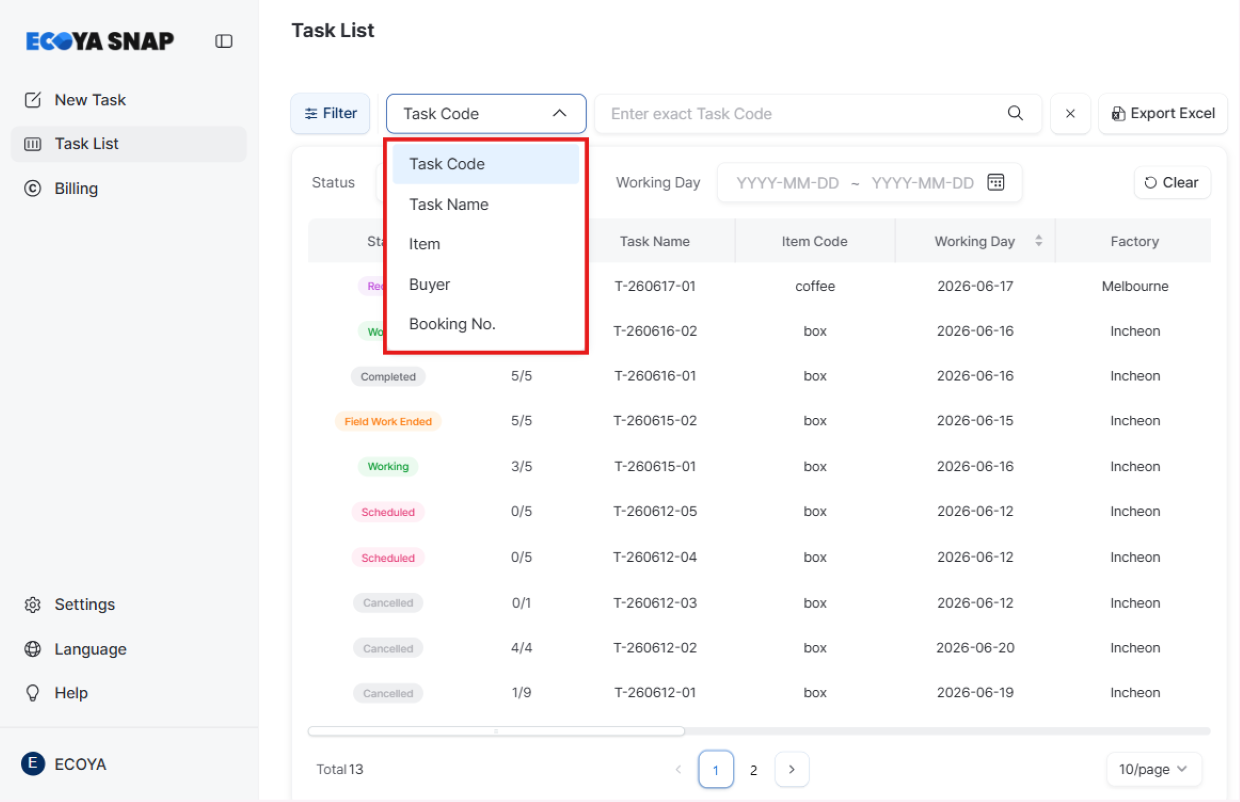Click the Total 13 count text
Viewport: 1240px width, 802px height.
(x=340, y=769)
